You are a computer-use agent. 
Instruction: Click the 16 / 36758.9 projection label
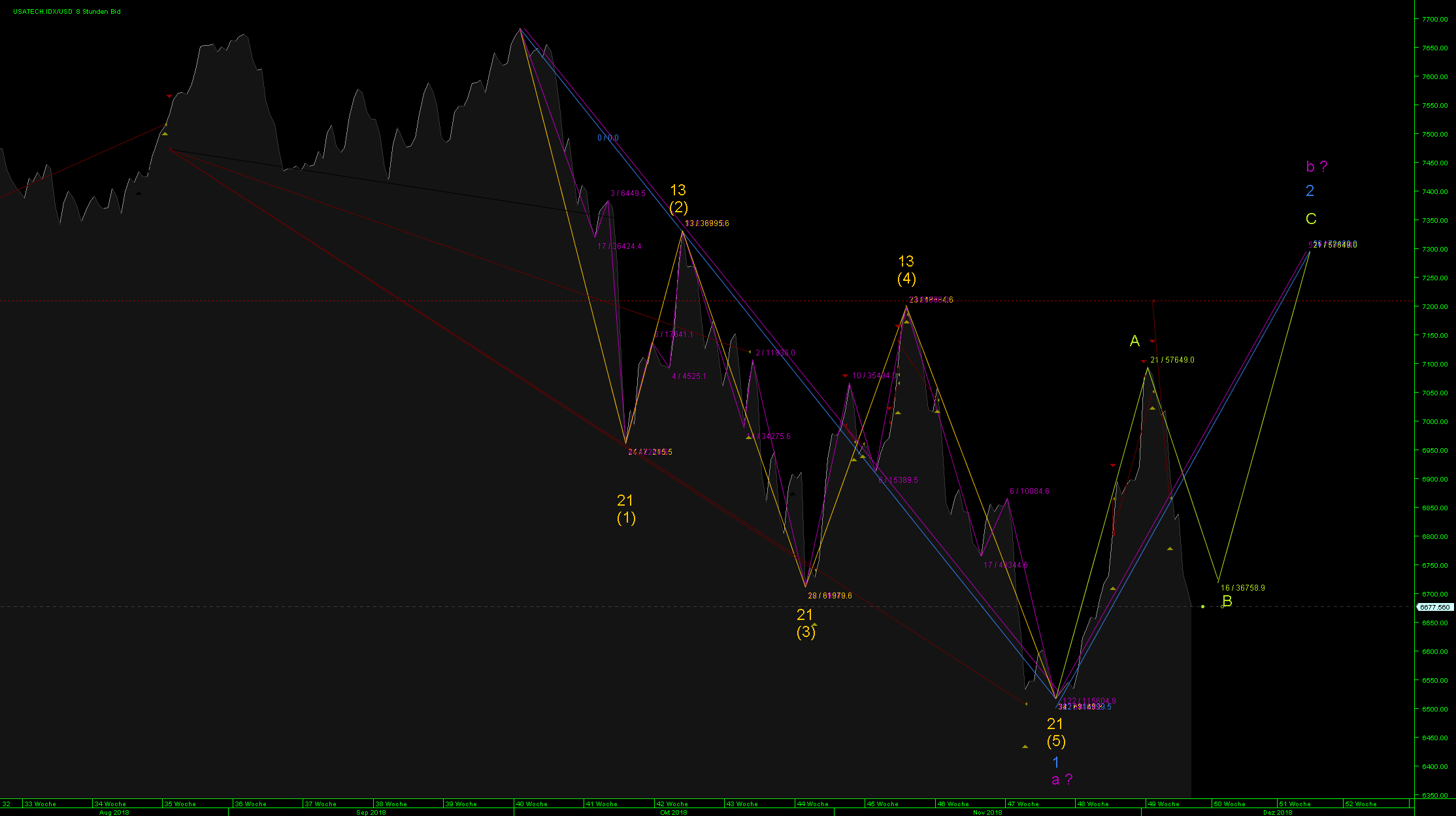(1242, 588)
